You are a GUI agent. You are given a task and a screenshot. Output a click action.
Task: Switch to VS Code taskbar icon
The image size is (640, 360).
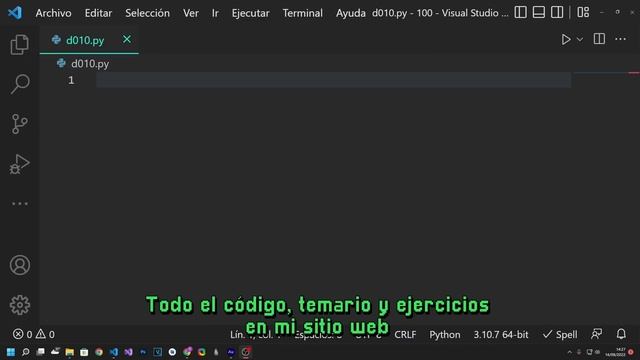point(113,352)
